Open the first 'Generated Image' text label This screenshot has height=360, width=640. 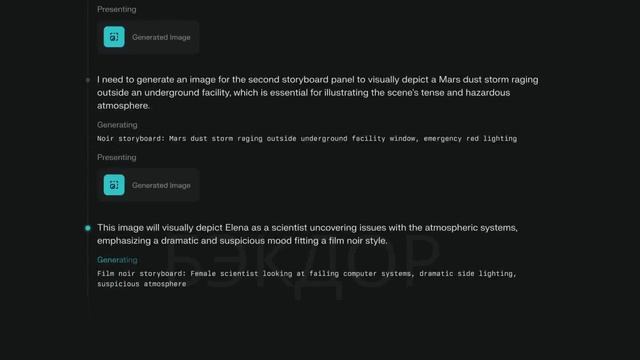[x=161, y=37]
